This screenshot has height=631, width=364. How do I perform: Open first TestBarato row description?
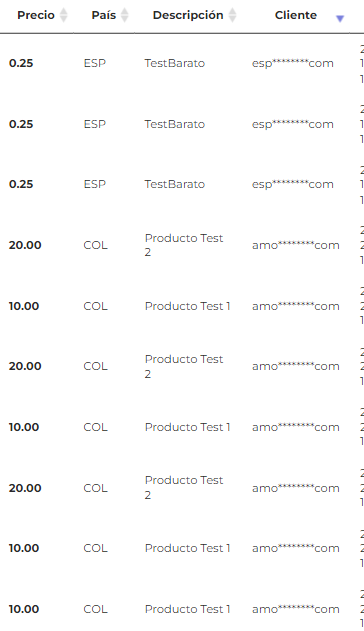175,63
